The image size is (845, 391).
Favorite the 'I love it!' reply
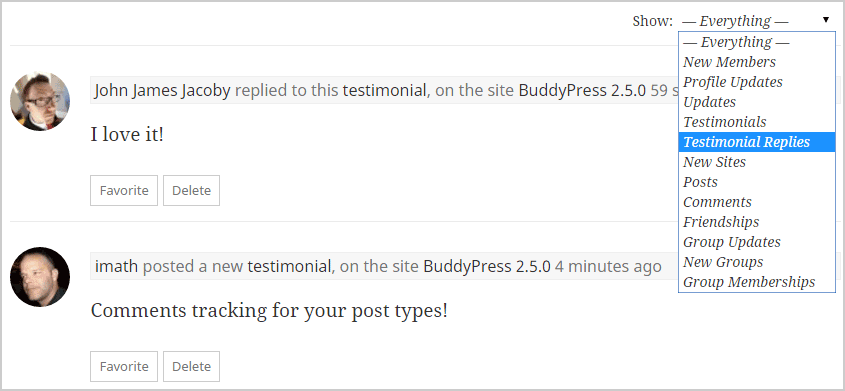click(124, 190)
